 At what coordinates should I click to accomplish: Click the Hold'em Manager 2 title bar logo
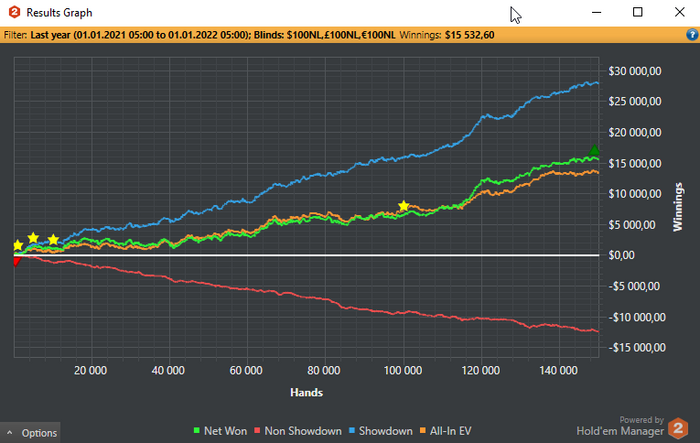14,12
